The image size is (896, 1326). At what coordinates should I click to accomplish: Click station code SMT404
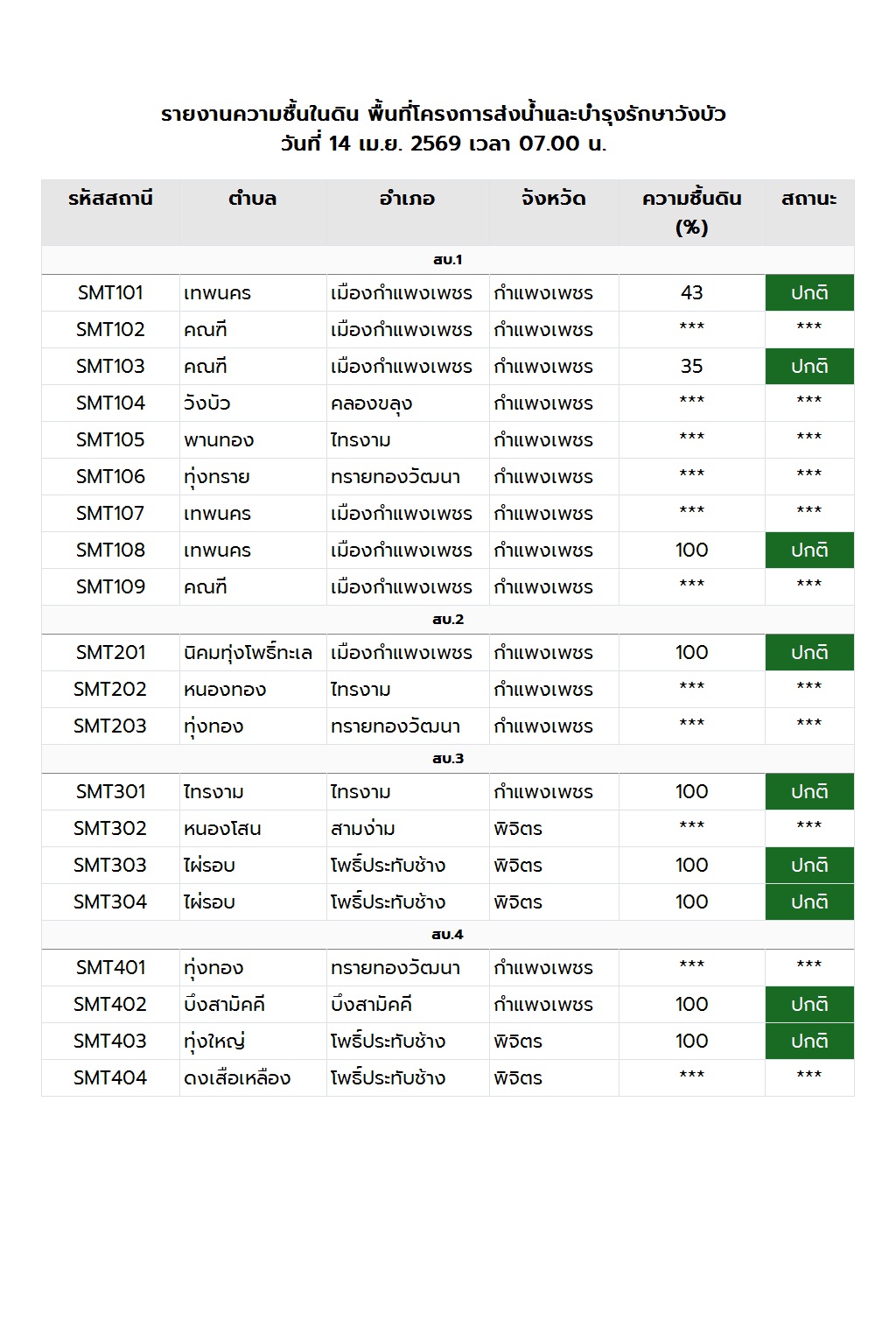coord(110,1078)
